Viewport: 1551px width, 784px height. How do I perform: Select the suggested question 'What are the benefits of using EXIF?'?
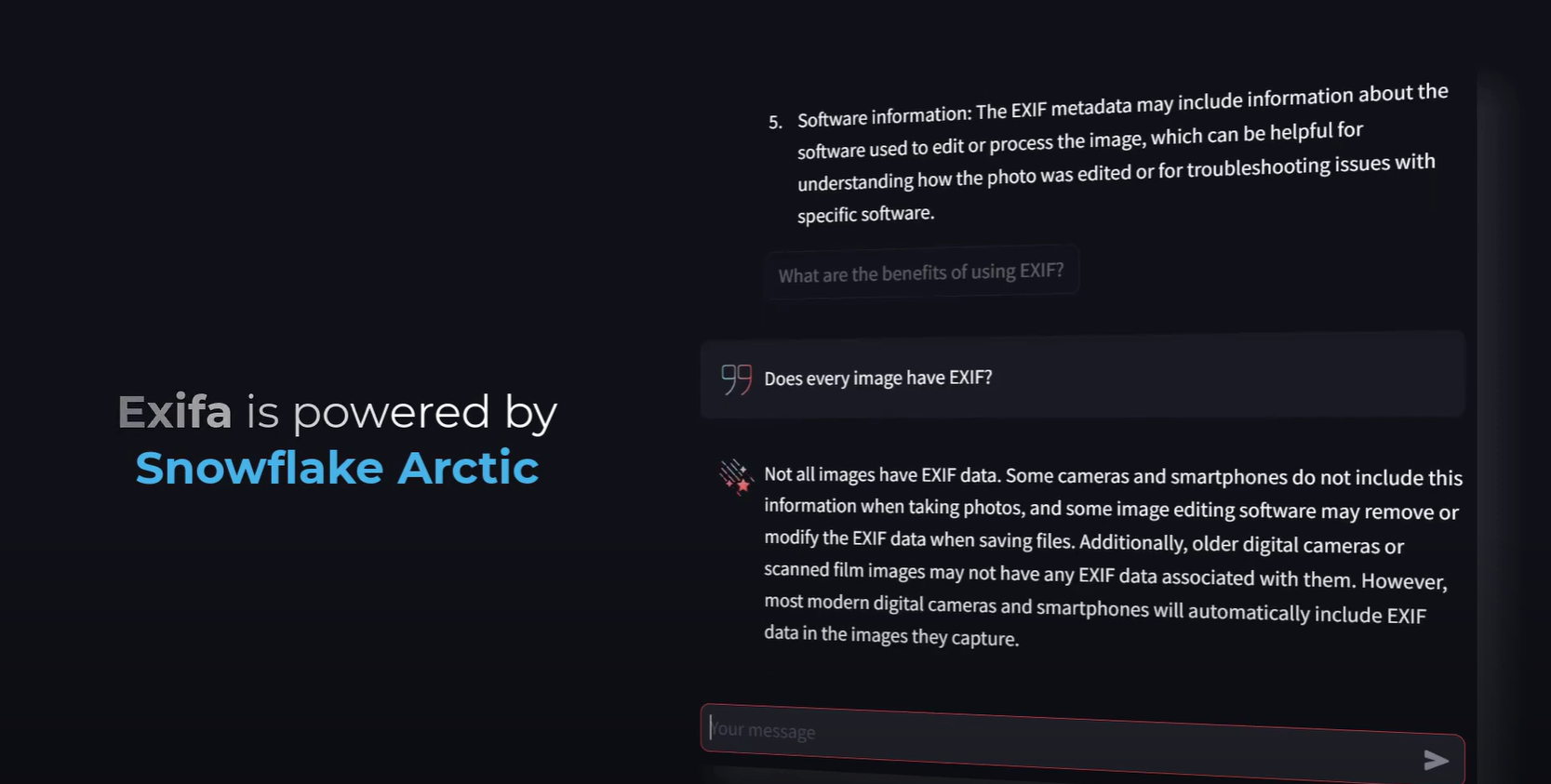pyautogui.click(x=920, y=272)
